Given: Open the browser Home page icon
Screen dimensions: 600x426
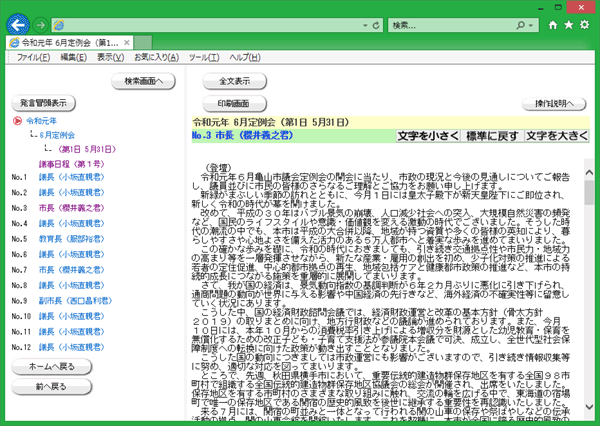Looking at the screenshot, I should 553,25.
